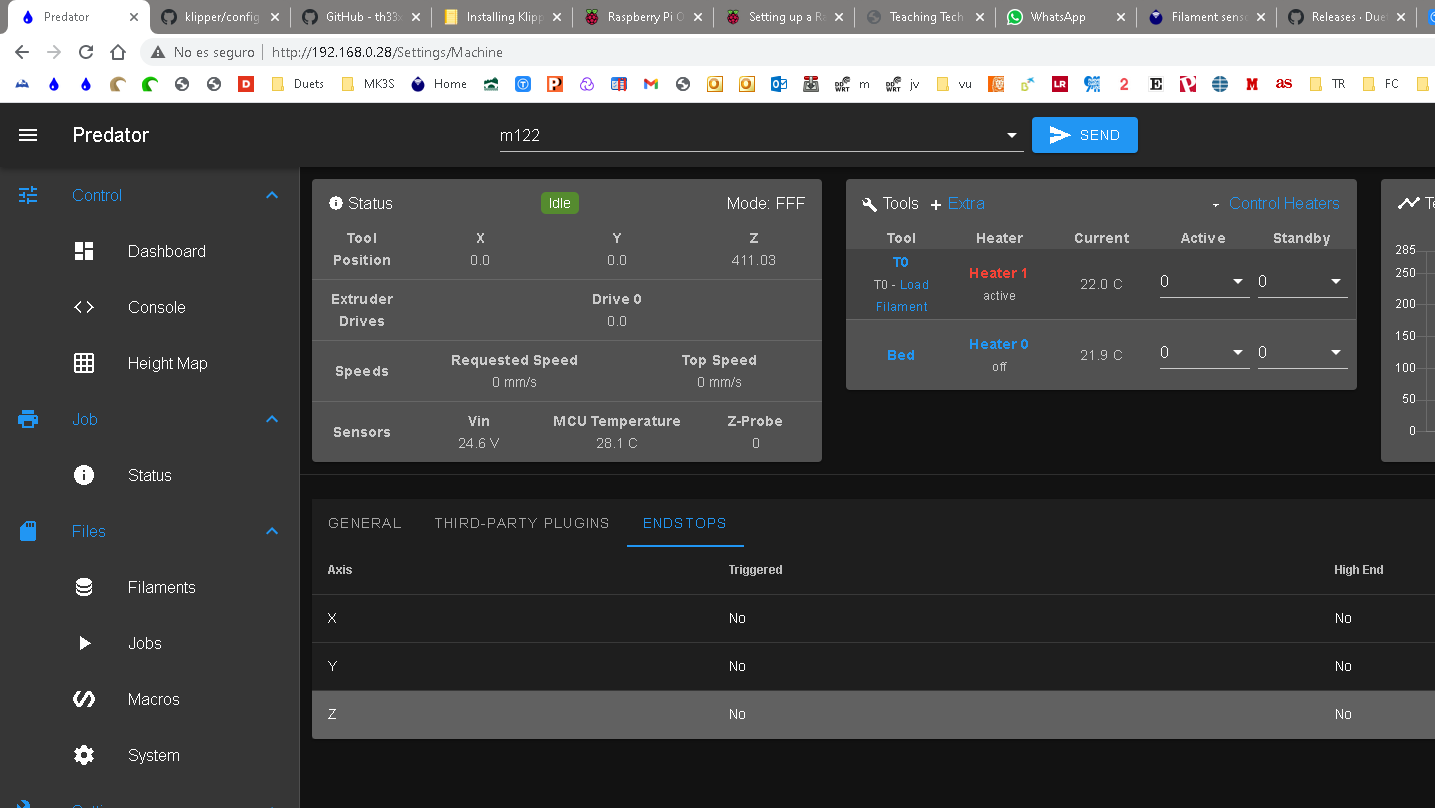Screen dimensions: 1435x808
Task: Click the Gmail bookmark icon
Action: point(651,84)
